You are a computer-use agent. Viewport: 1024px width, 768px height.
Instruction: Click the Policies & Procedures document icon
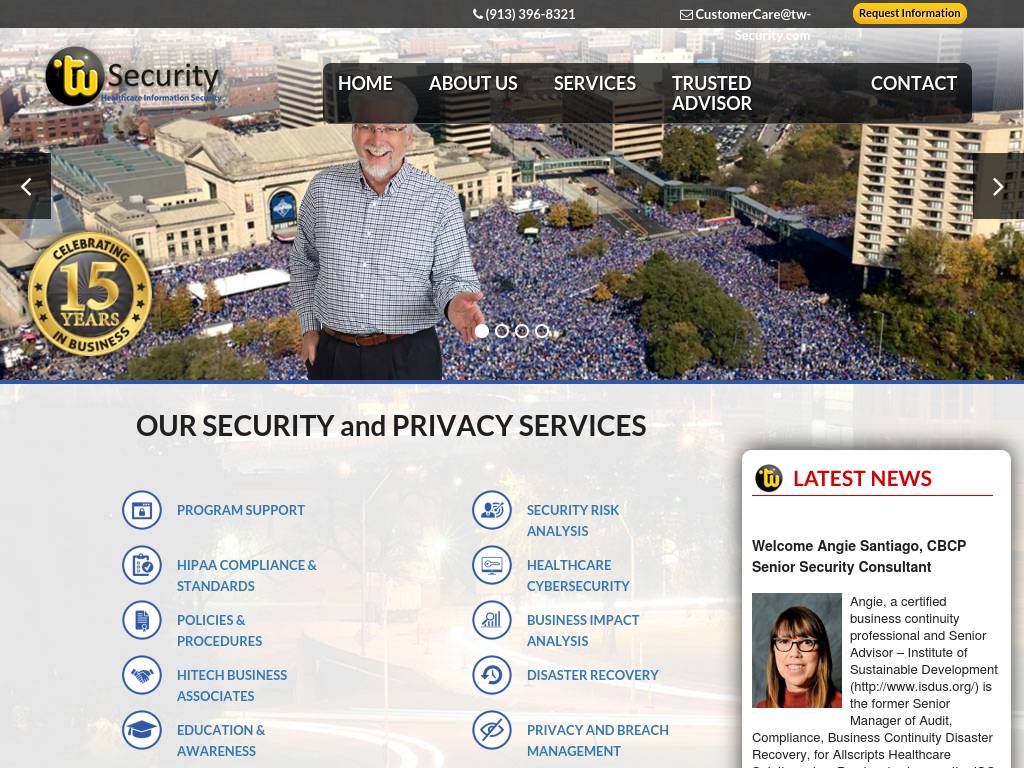pyautogui.click(x=142, y=620)
